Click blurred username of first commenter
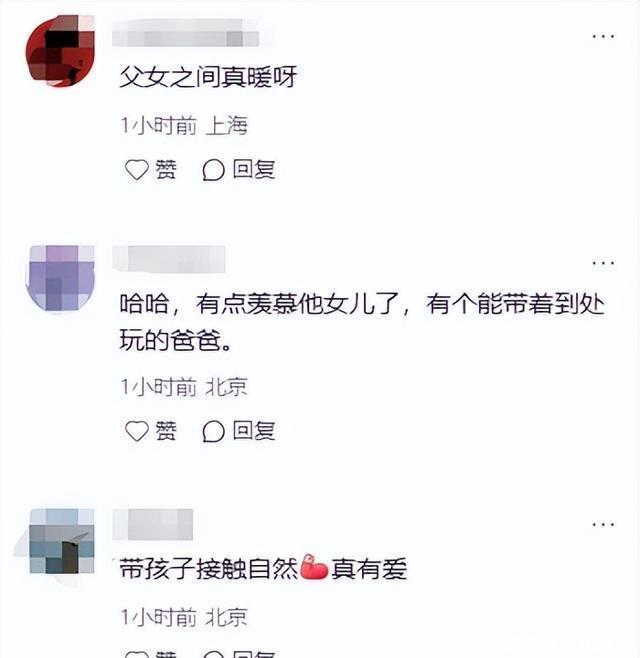 [x=185, y=33]
